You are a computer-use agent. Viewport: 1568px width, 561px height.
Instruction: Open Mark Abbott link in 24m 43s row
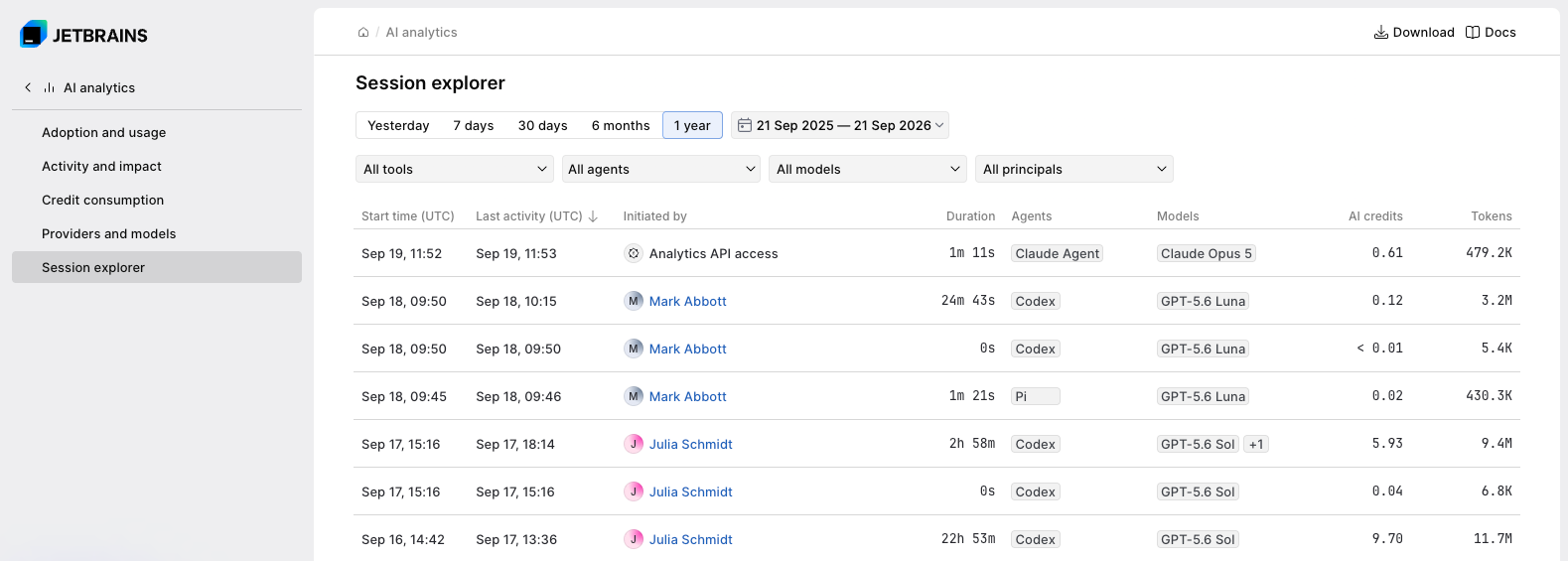tap(687, 301)
